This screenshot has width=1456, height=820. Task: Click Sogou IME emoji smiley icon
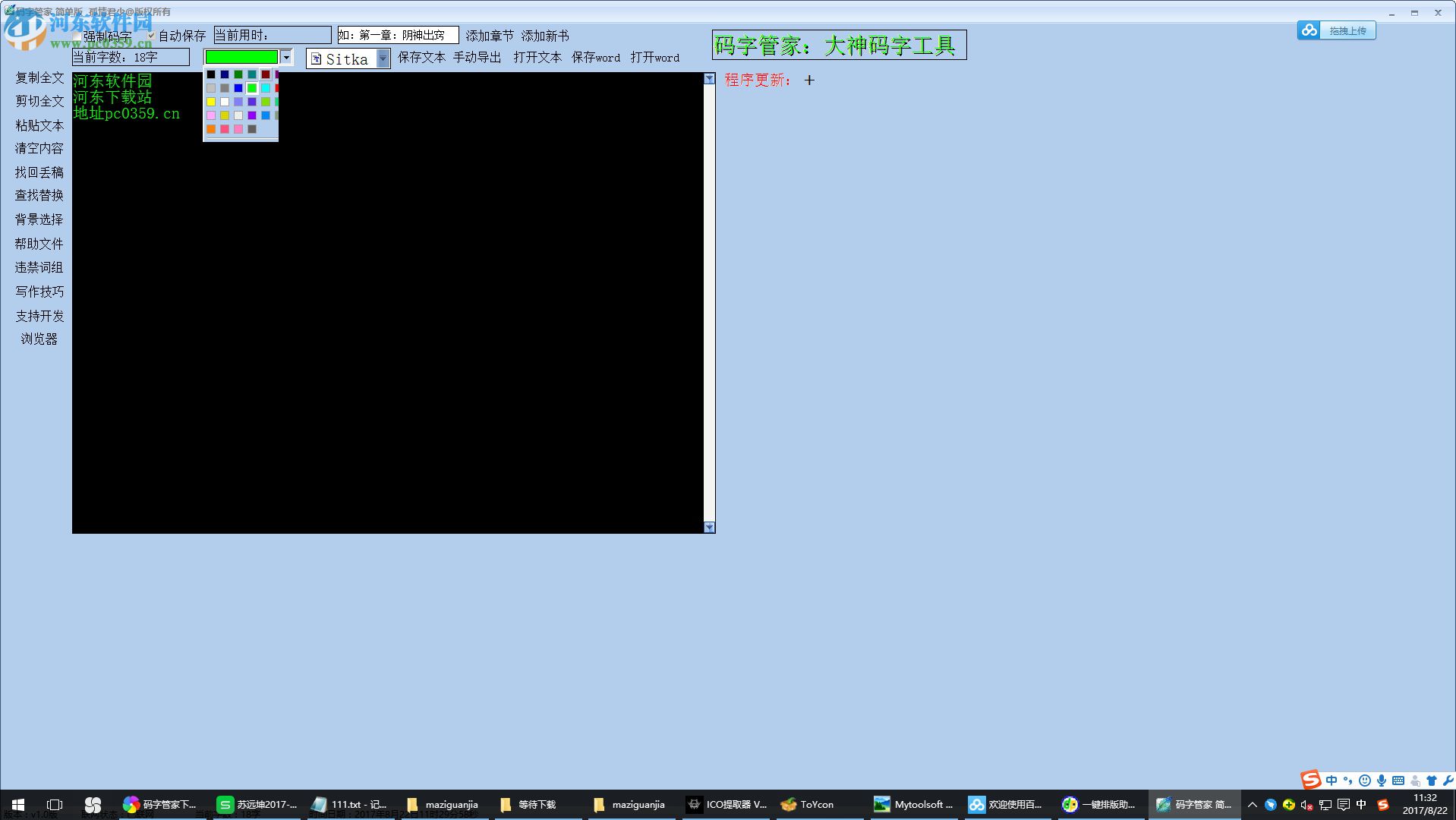coord(1365,781)
